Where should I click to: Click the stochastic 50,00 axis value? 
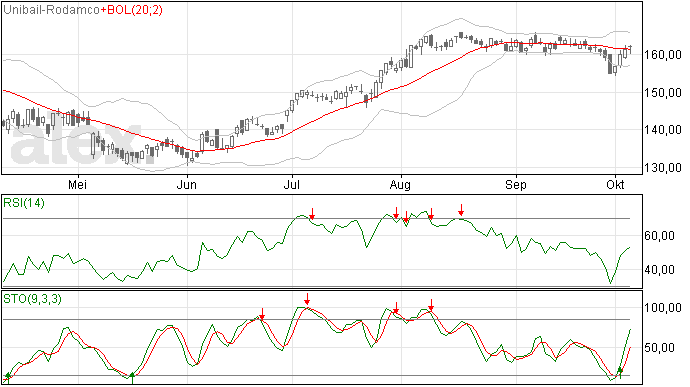(659, 348)
